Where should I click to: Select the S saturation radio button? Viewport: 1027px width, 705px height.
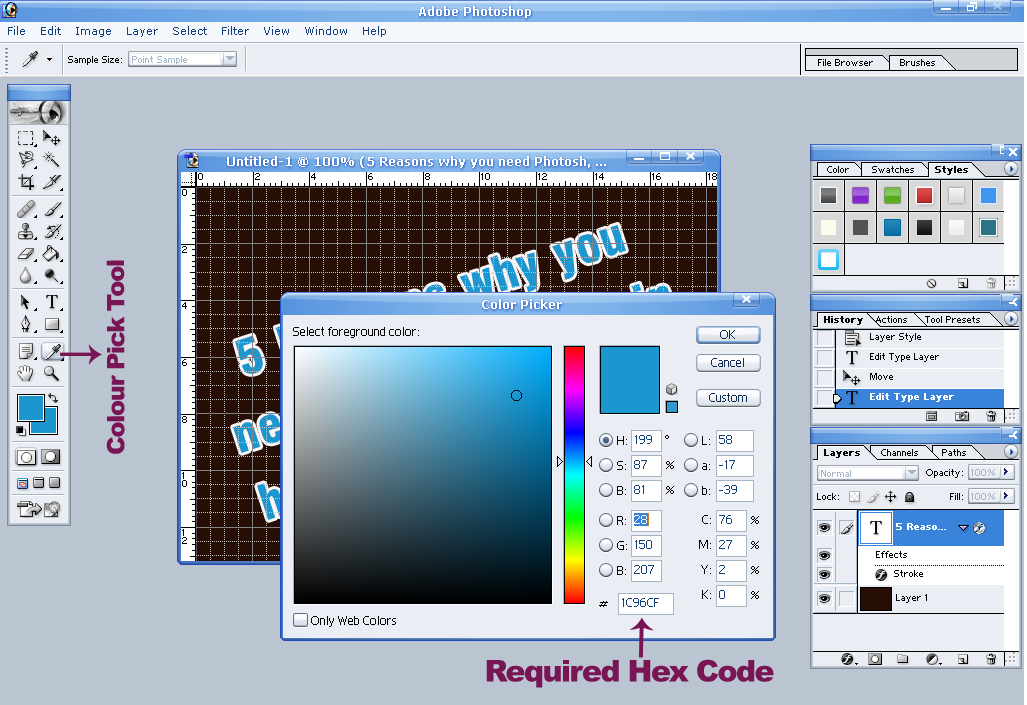click(x=606, y=465)
